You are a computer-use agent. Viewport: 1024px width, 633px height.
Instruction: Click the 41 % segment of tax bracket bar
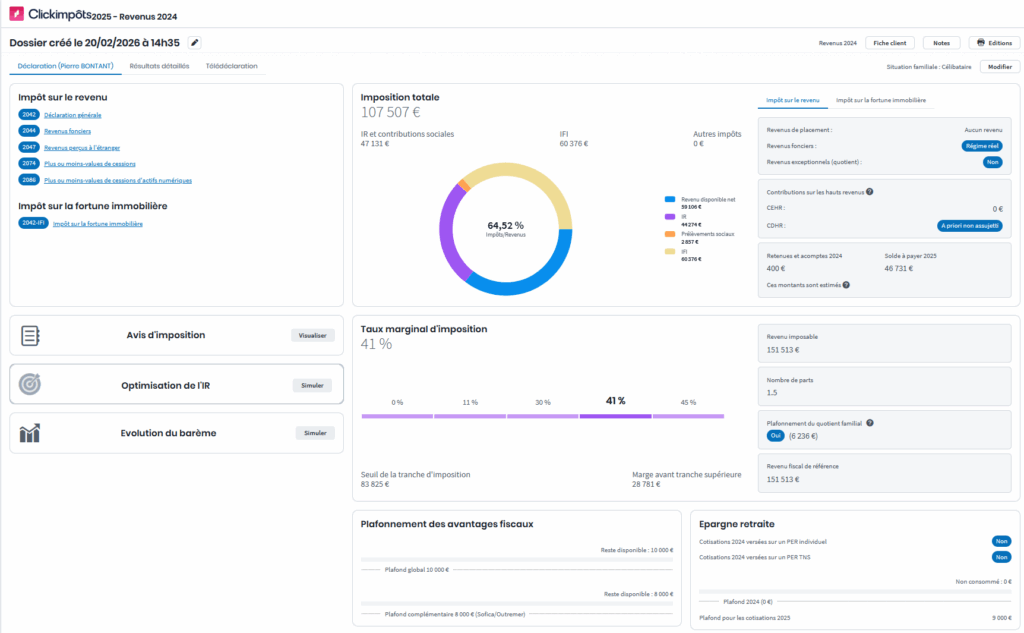(x=615, y=416)
